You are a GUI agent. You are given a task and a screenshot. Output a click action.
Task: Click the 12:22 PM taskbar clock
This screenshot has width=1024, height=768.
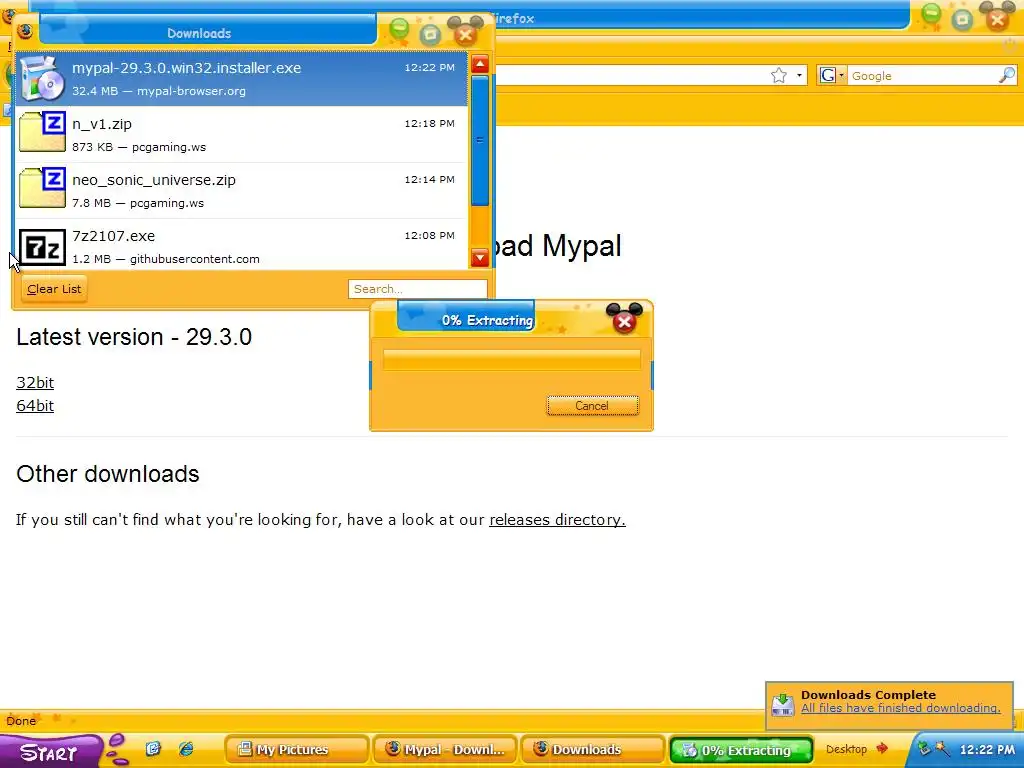[x=987, y=750]
